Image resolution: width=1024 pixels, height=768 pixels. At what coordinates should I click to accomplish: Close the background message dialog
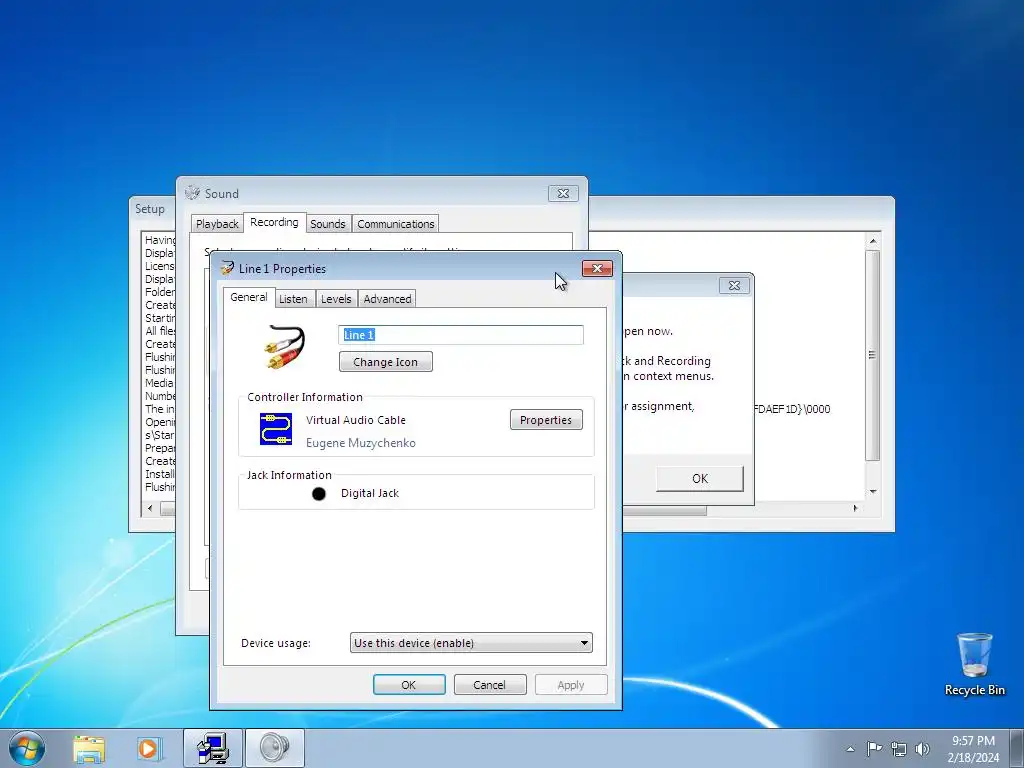pyautogui.click(x=734, y=285)
